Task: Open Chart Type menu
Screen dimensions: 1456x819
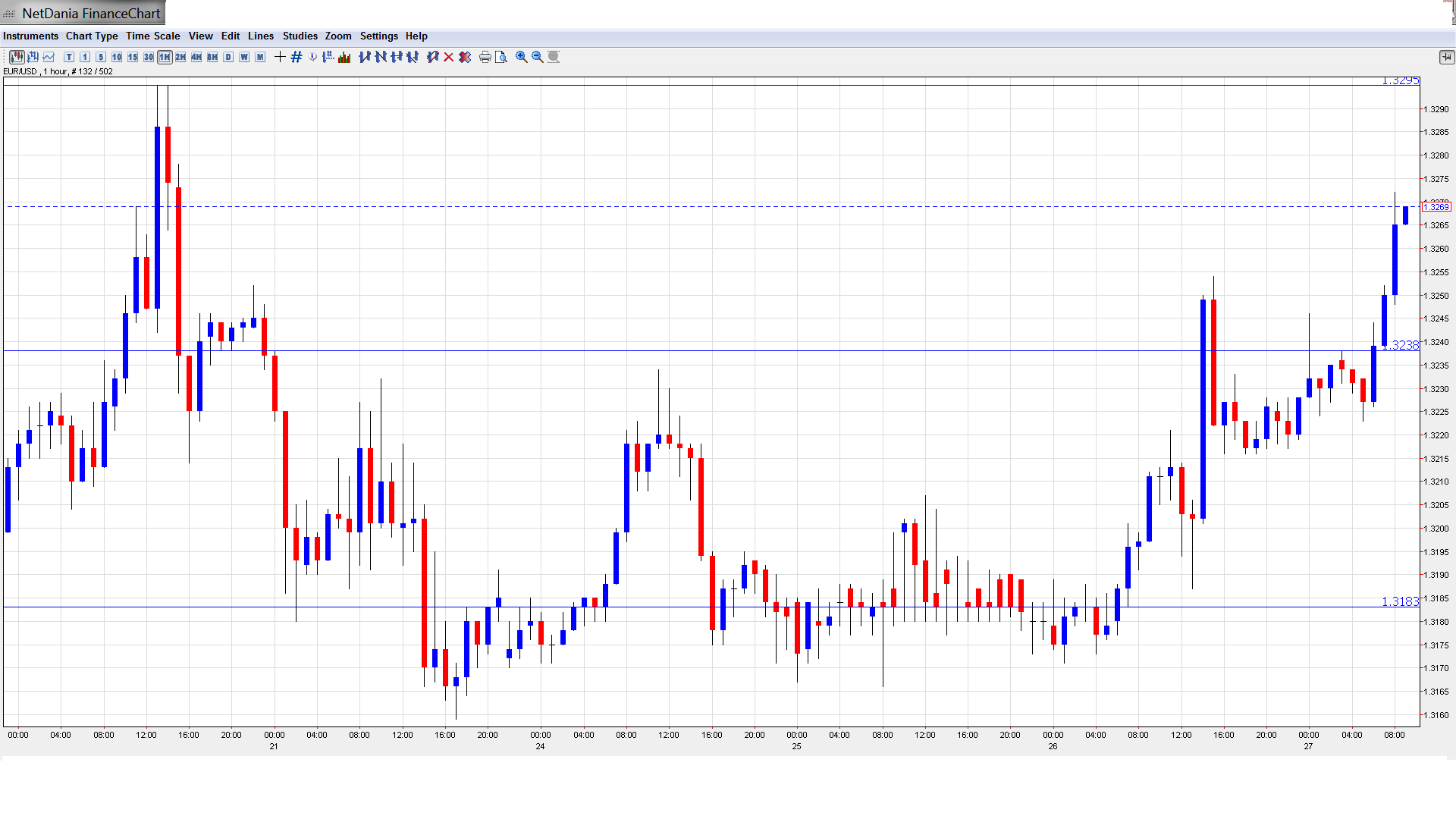Action: [x=92, y=36]
